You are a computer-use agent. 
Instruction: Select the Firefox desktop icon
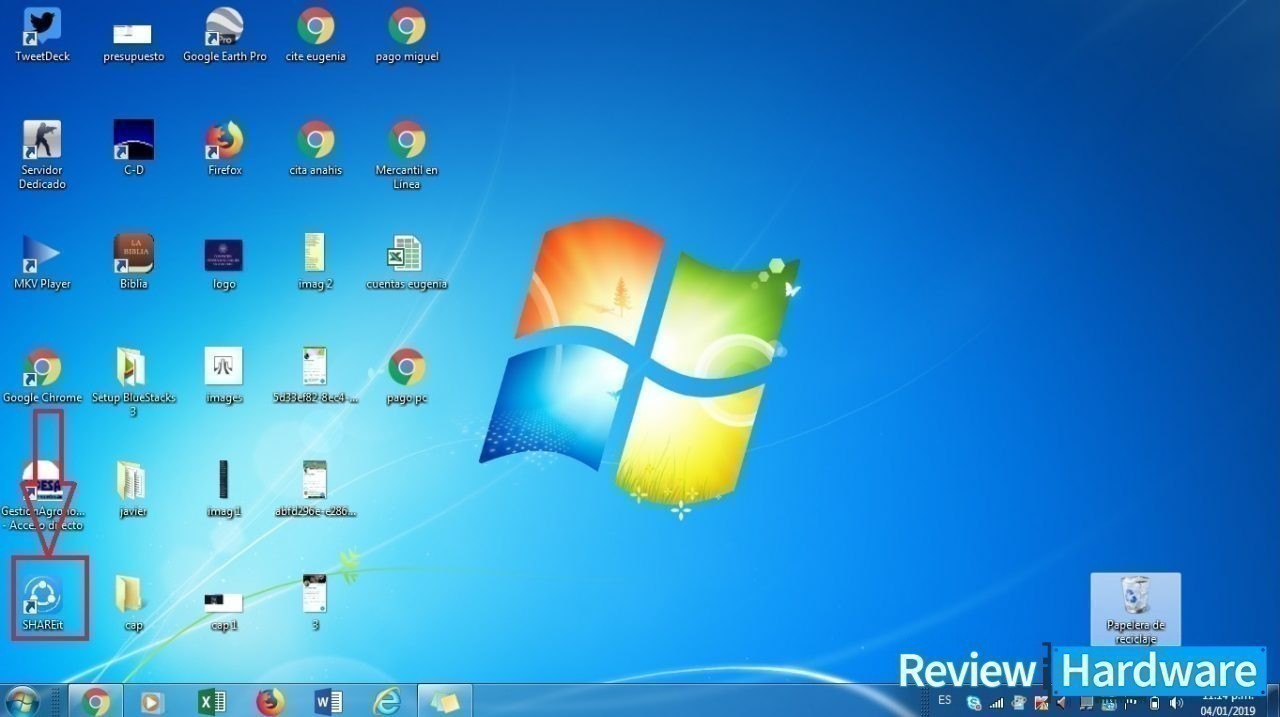225,148
